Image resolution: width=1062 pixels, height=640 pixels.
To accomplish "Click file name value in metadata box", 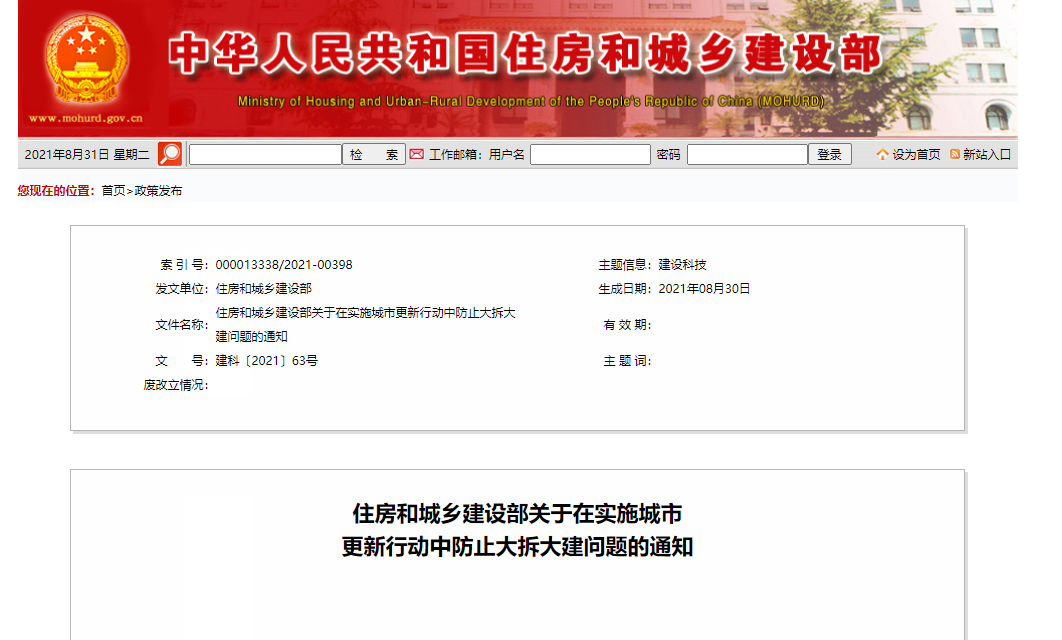I will coord(366,325).
